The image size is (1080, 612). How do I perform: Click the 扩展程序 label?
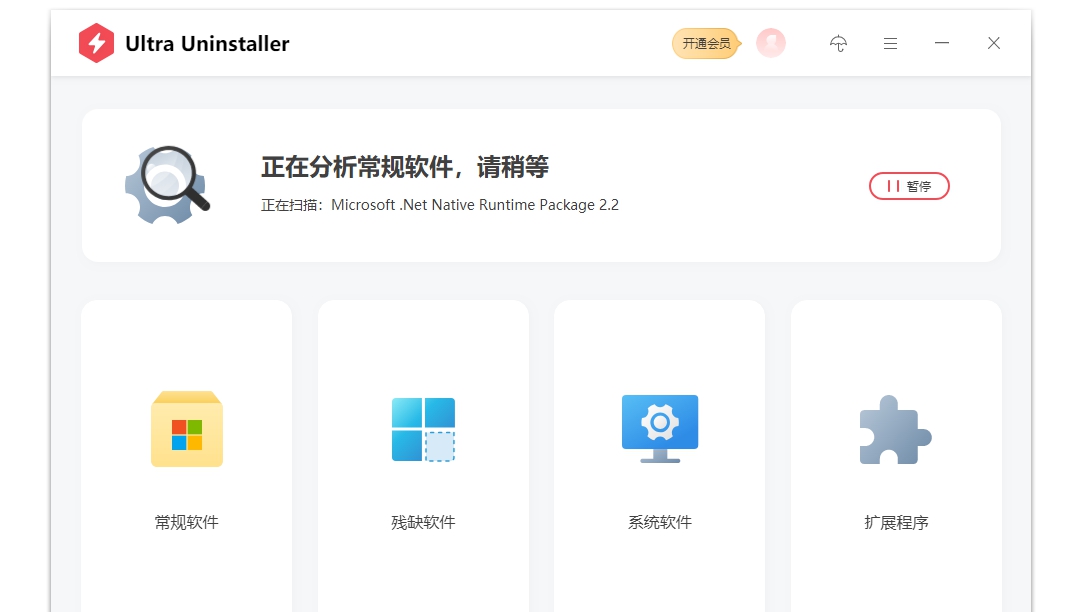coord(896,523)
